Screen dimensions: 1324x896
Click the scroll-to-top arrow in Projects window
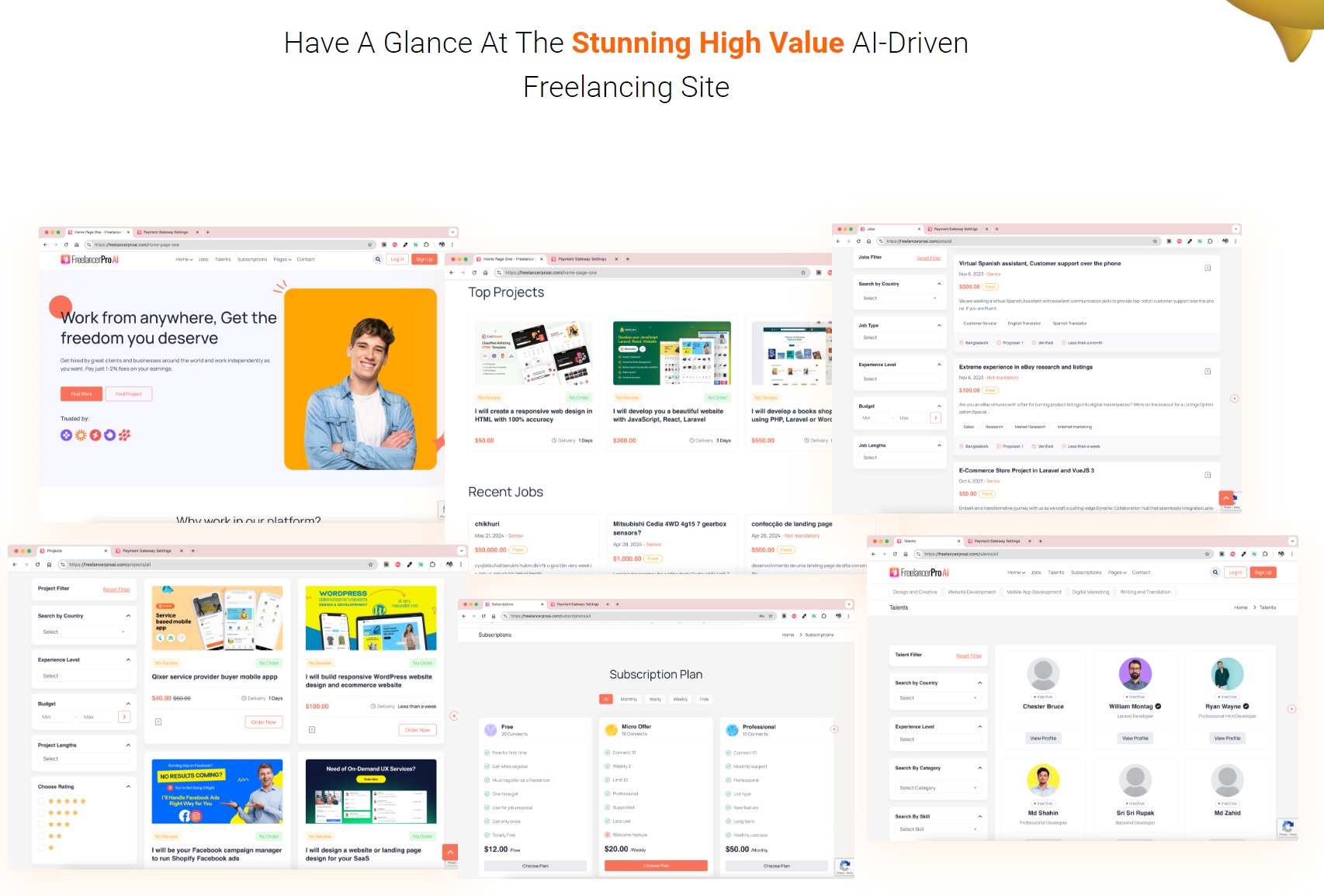click(450, 853)
